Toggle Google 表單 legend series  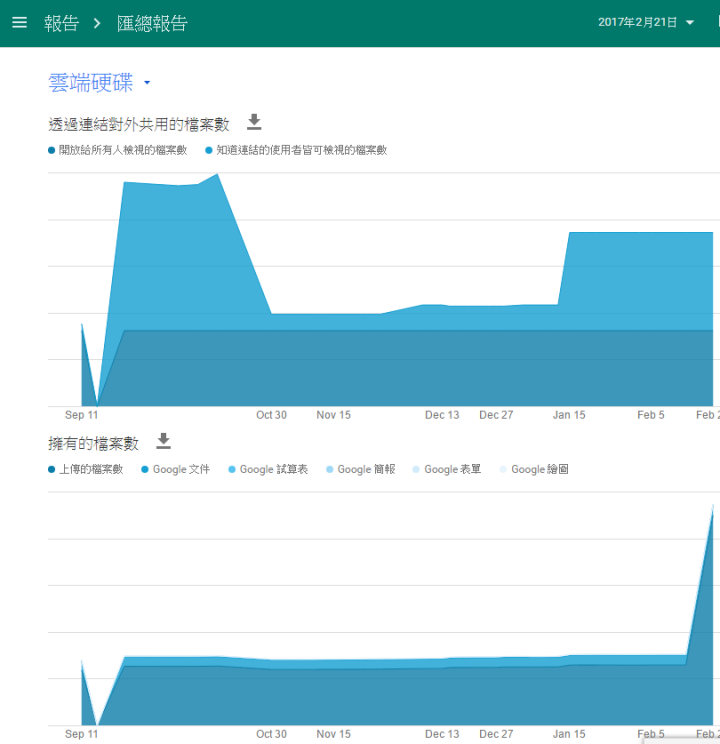(447, 469)
